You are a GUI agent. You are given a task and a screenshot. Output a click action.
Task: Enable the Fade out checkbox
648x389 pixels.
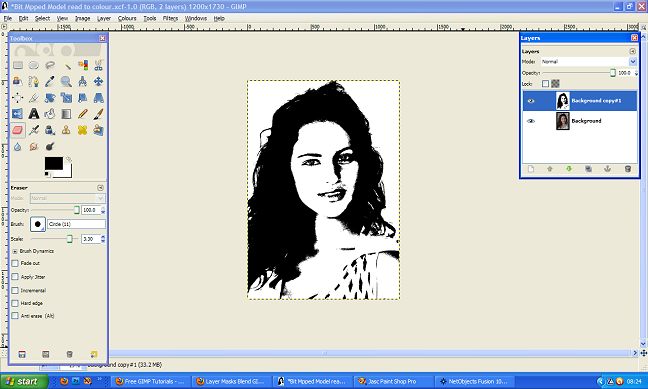tap(15, 263)
